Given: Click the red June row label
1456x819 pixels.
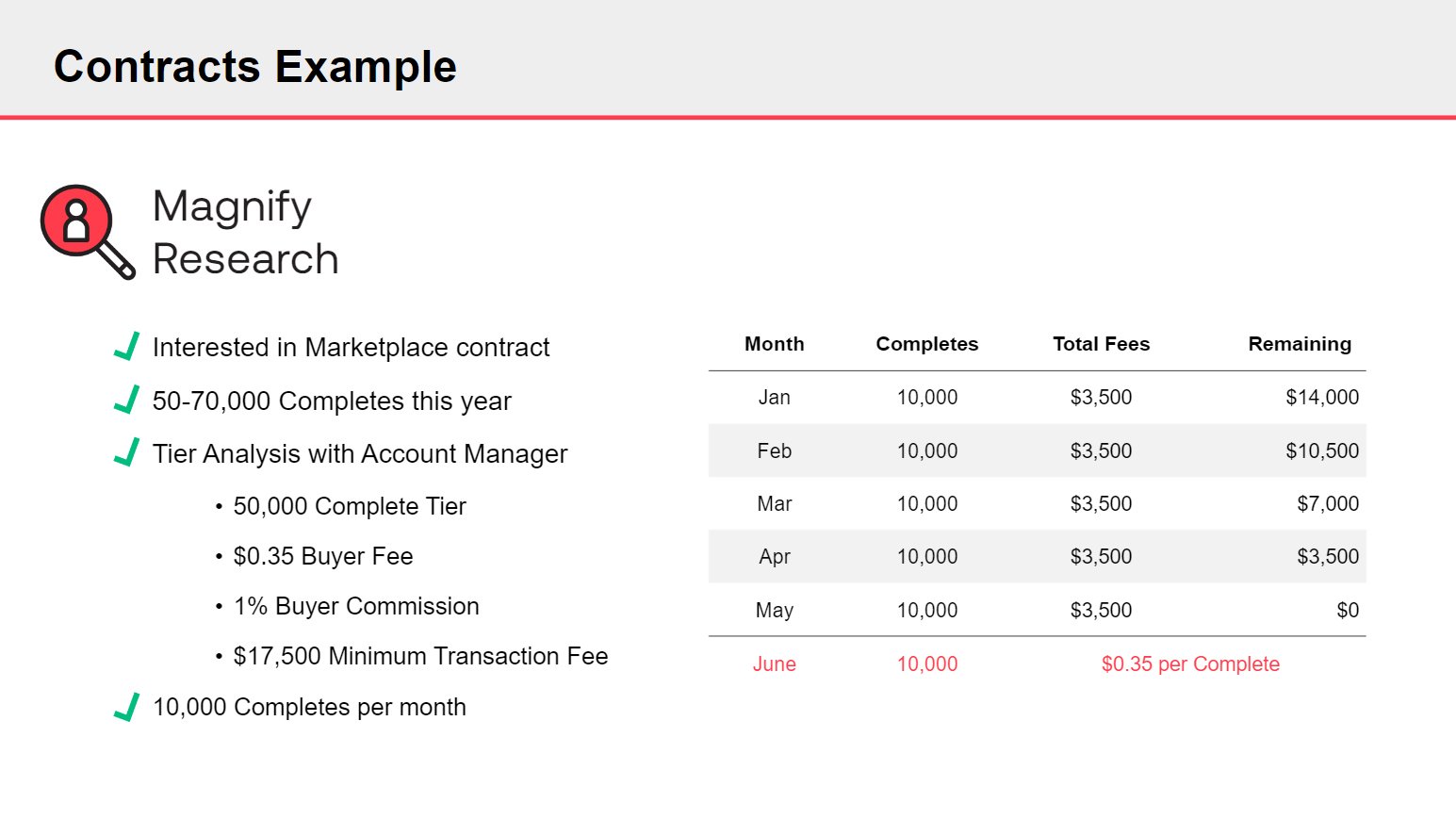Looking at the screenshot, I should point(774,664).
